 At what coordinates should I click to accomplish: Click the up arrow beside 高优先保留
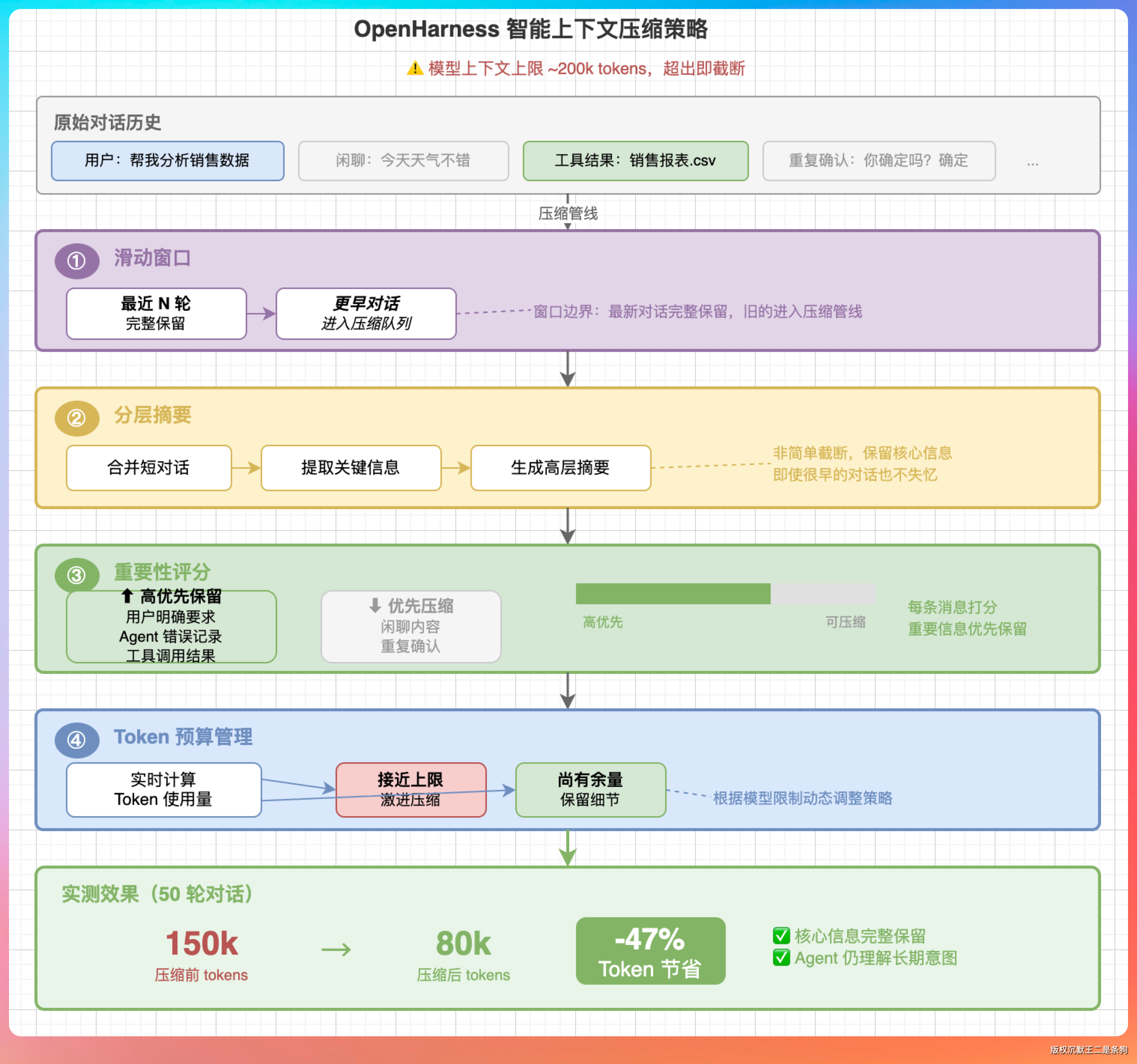tap(127, 596)
